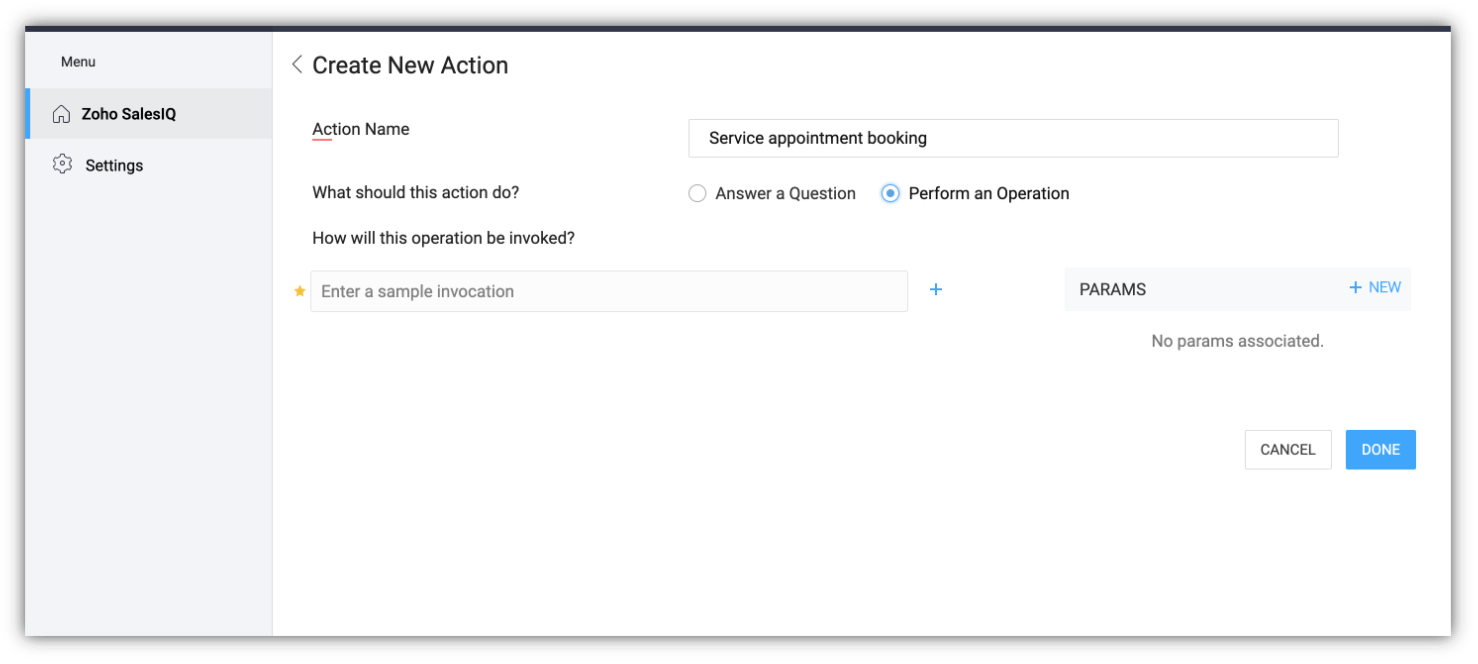Click the Menu heading in the sidebar

coord(78,62)
